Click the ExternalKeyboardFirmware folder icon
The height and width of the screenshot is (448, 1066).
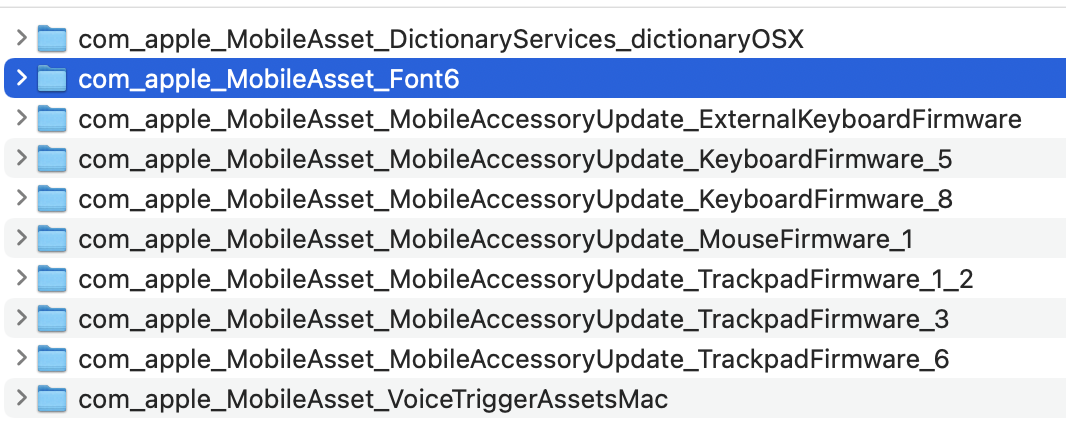click(52, 119)
